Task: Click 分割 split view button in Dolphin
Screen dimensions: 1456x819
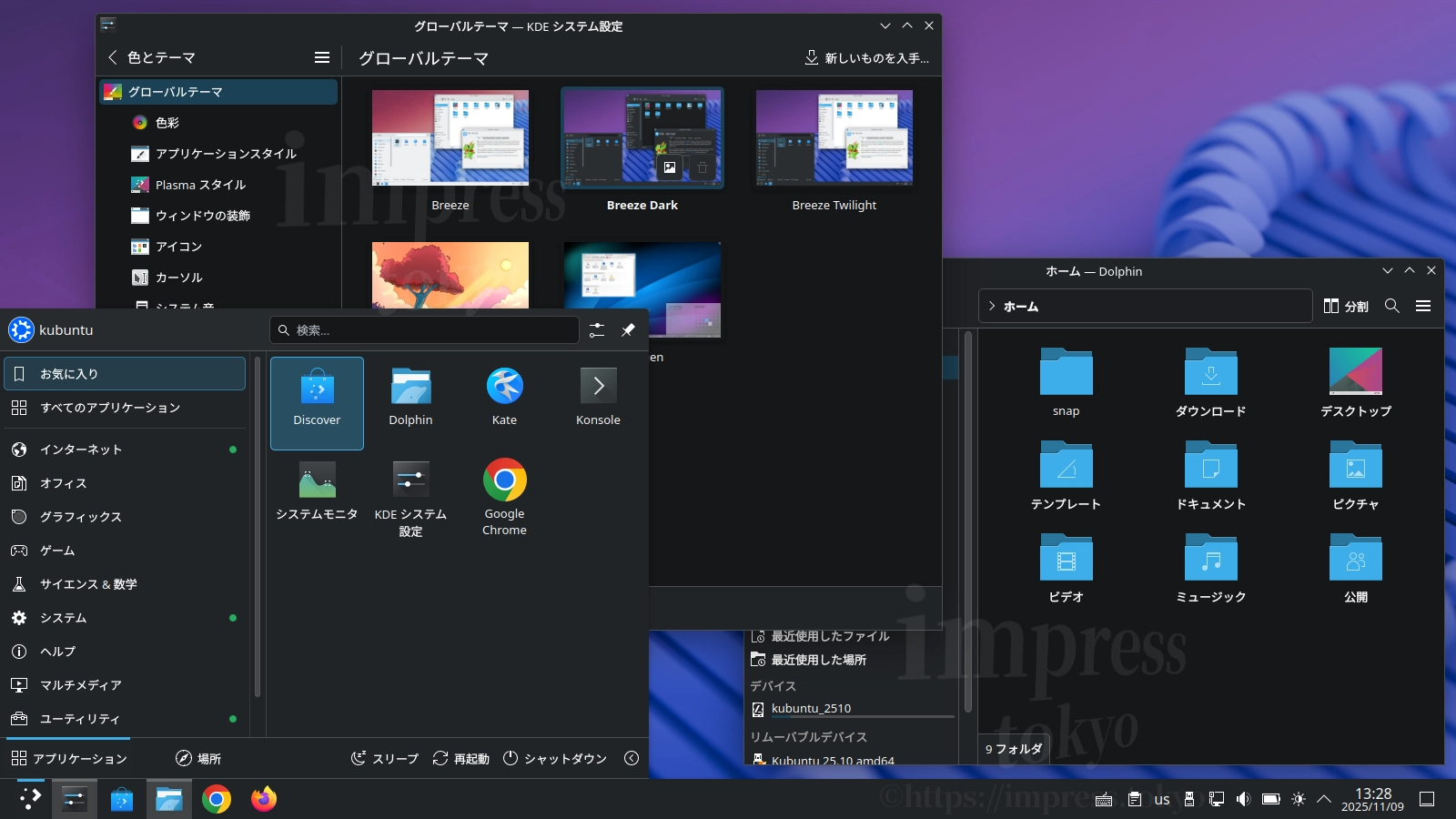Action: point(1346,307)
